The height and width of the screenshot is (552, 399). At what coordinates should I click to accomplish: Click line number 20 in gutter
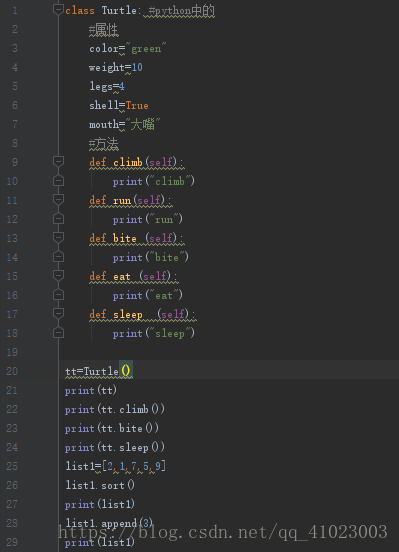coord(12,371)
